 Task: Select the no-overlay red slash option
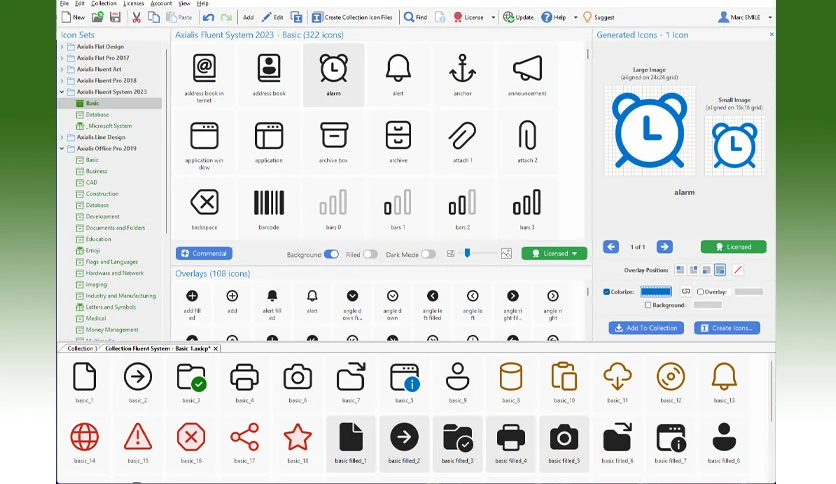click(x=737, y=270)
